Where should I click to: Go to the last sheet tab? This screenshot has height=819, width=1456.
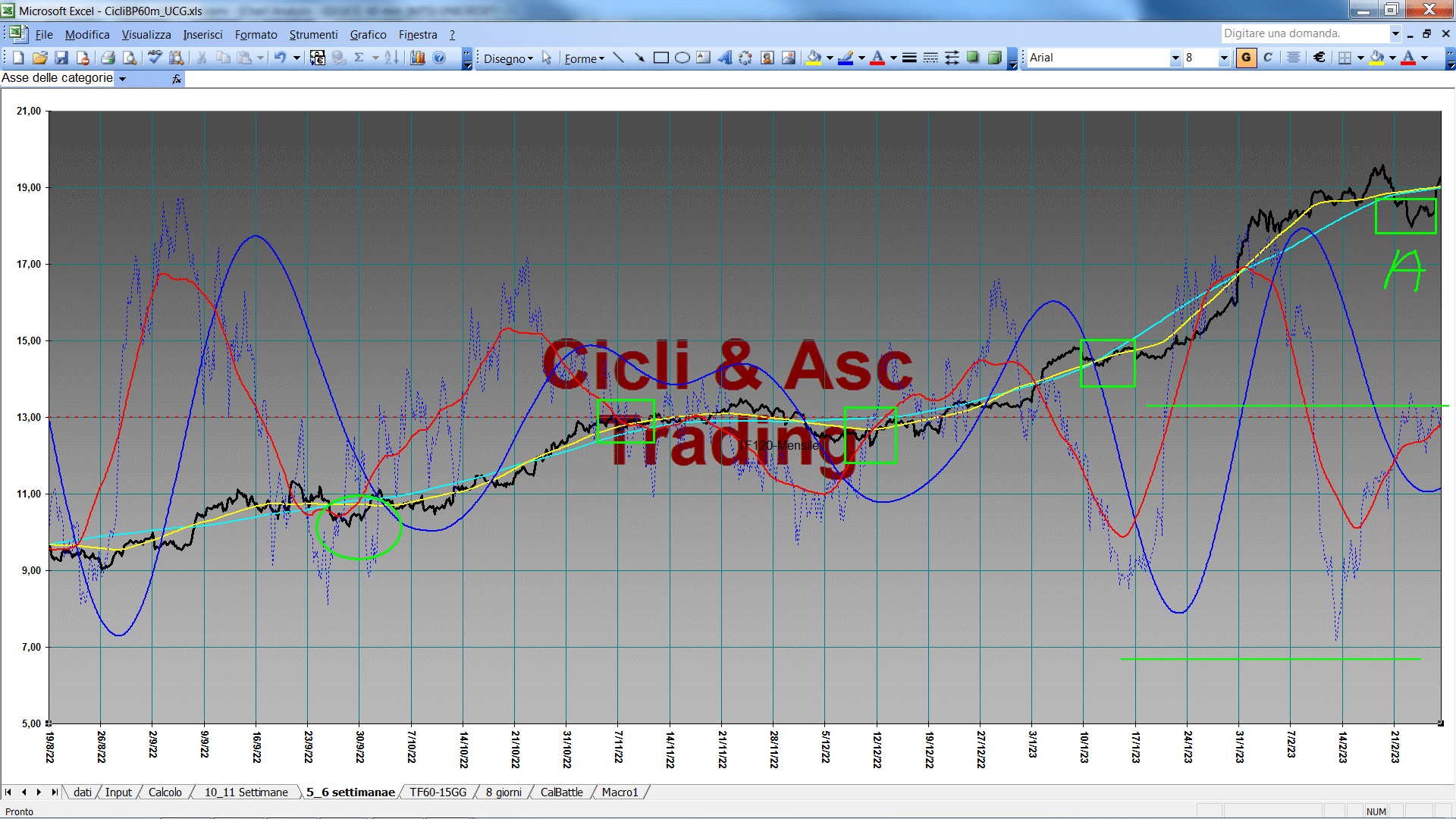coord(54,792)
